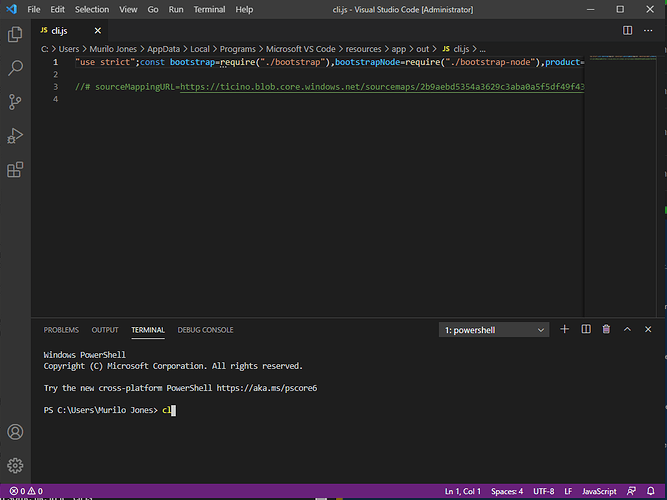This screenshot has width=667, height=500.
Task: Split the editor to the right
Action: point(628,30)
